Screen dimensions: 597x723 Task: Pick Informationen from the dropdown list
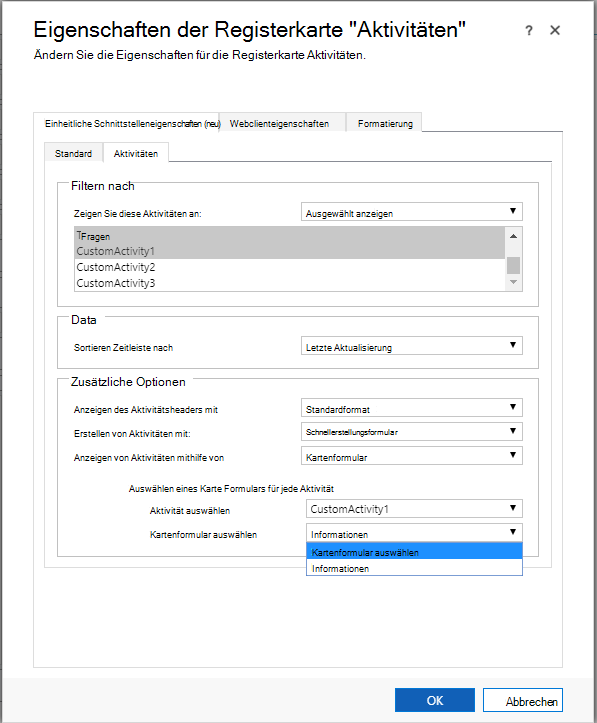click(414, 568)
